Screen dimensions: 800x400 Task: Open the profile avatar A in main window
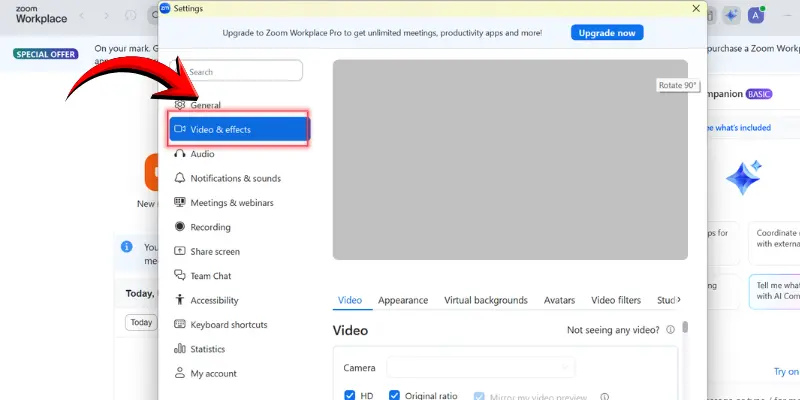756,16
